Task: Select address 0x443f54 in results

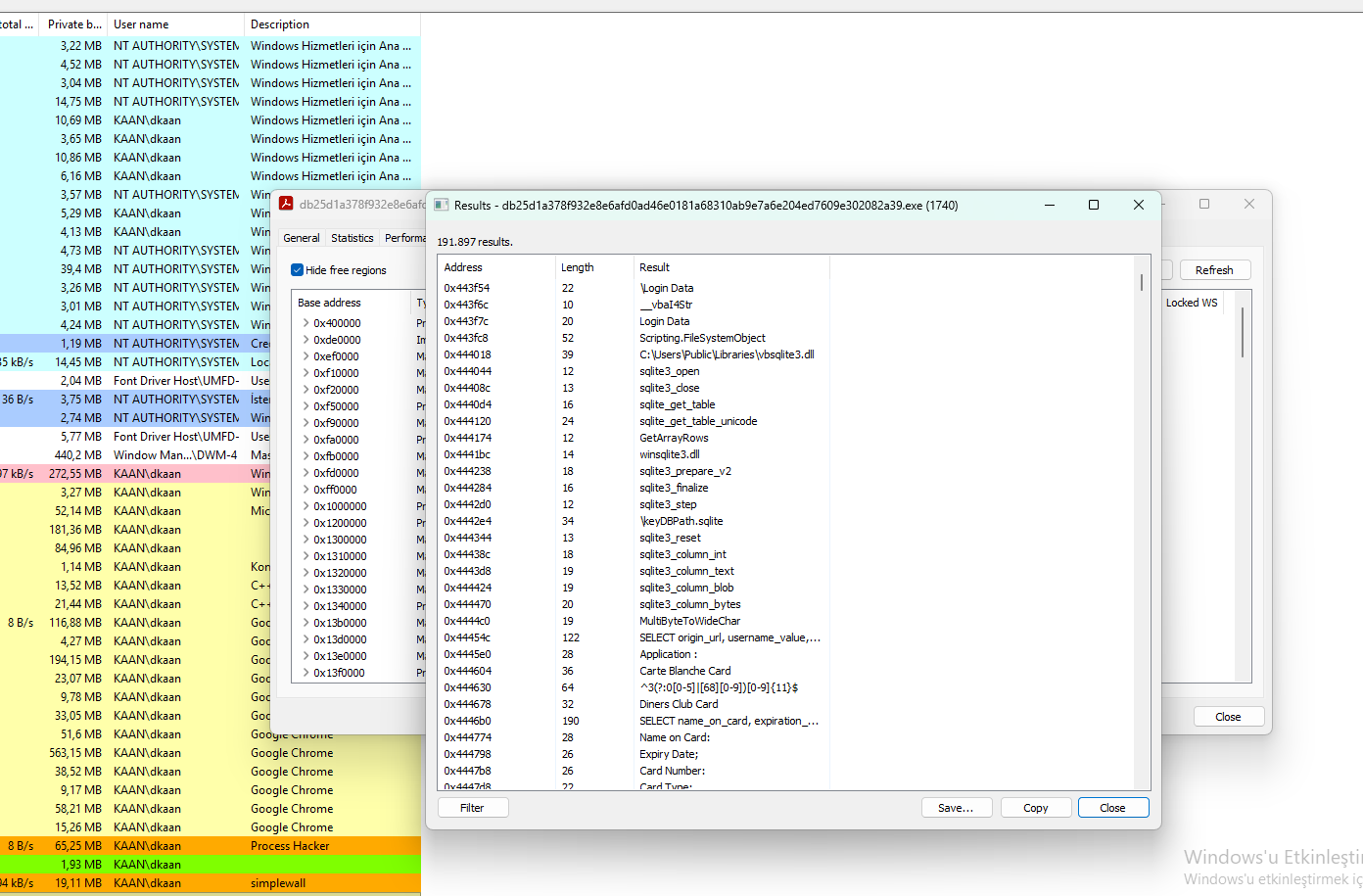Action: pos(466,288)
